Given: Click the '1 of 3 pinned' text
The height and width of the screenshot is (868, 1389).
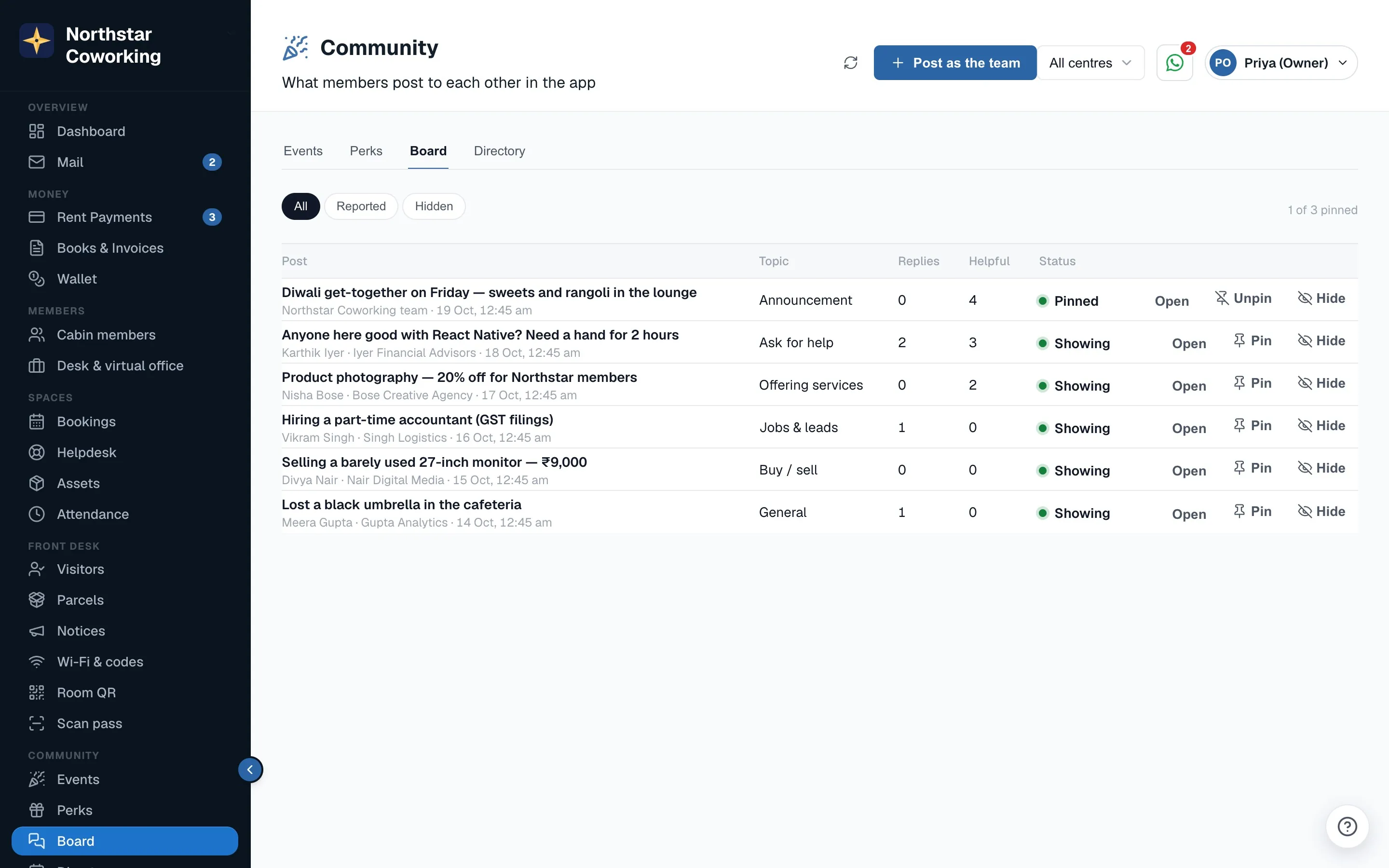Looking at the screenshot, I should click(x=1322, y=210).
